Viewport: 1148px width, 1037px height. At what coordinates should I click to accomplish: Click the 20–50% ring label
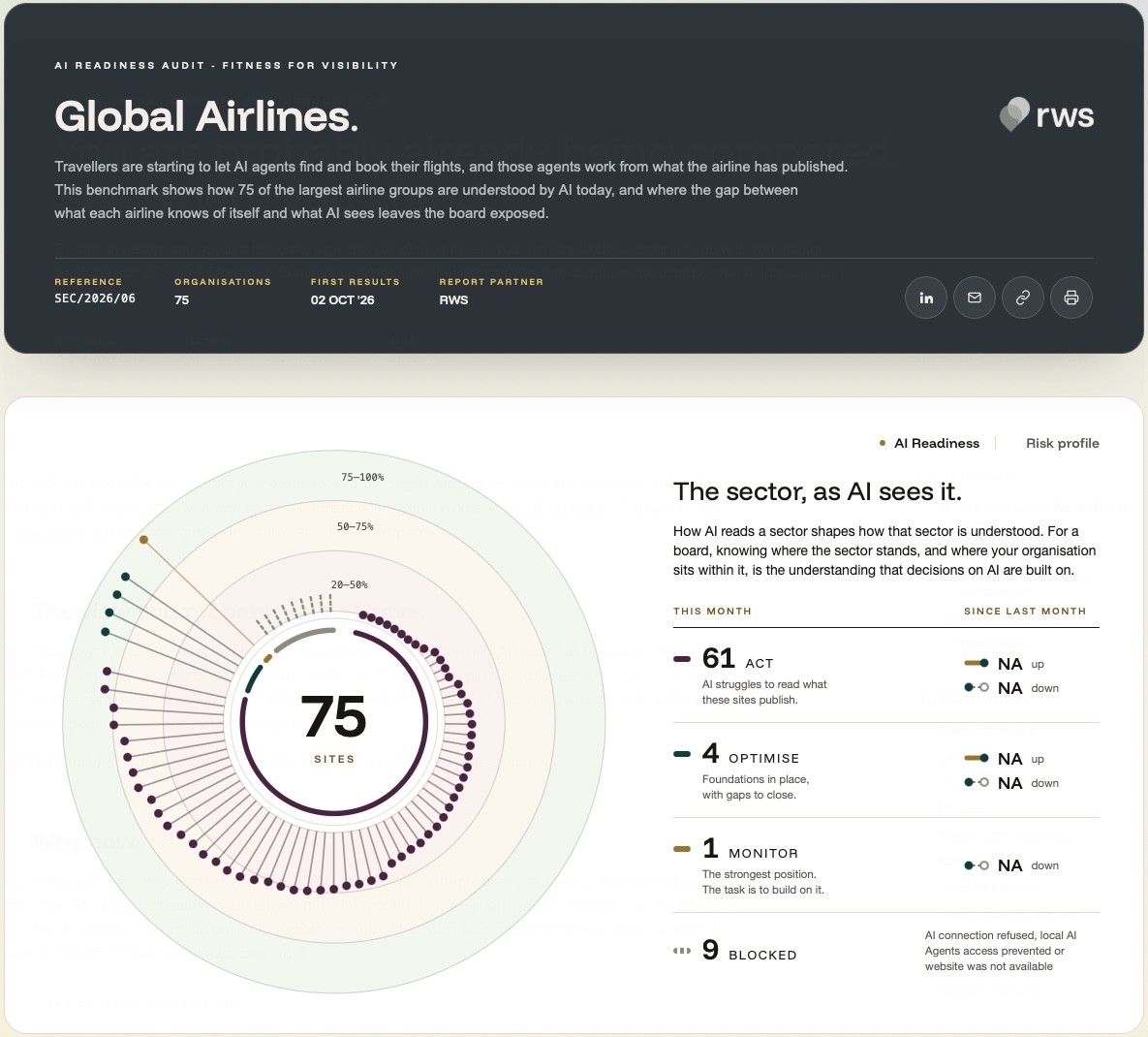pos(349,584)
